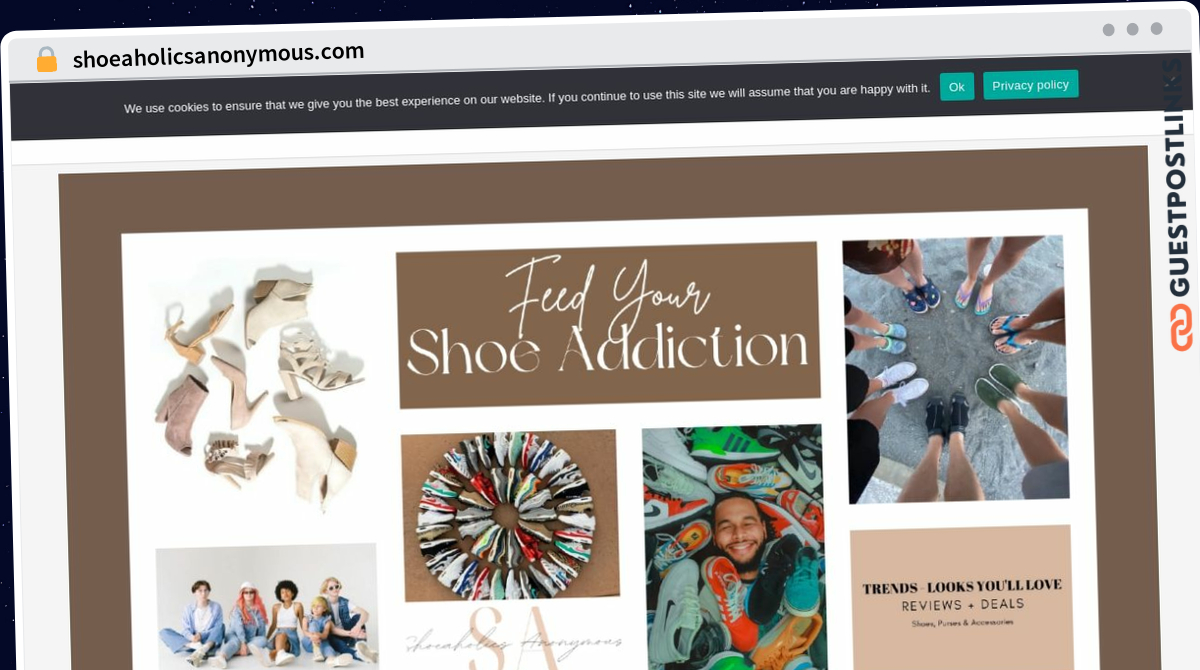
Task: Open the group sitting in denim photo
Action: [267, 607]
